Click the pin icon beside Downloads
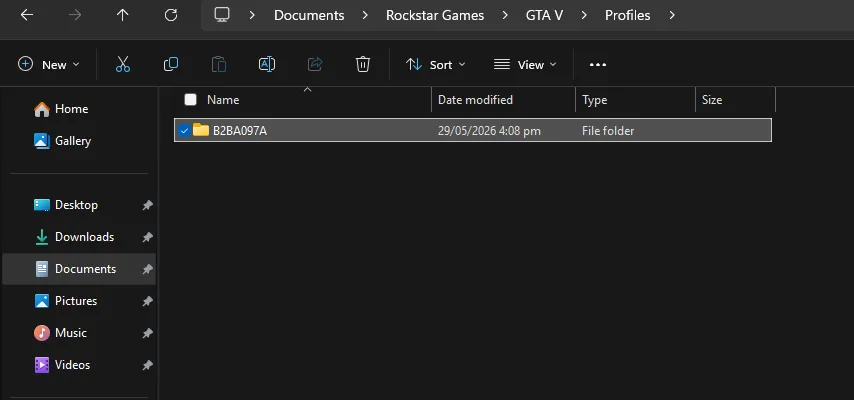This screenshot has width=854, height=400. coord(147,237)
